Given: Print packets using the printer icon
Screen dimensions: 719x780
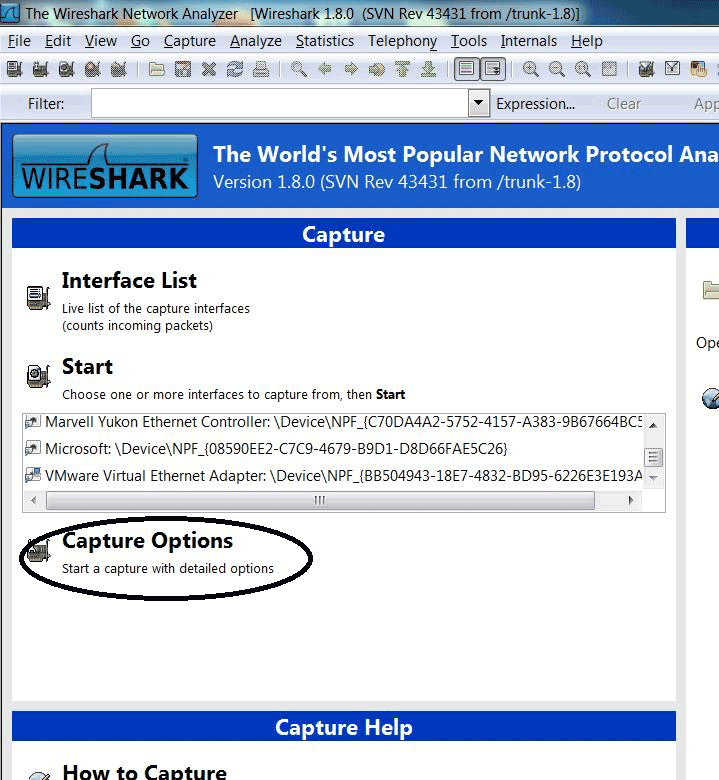Looking at the screenshot, I should coord(261,69).
